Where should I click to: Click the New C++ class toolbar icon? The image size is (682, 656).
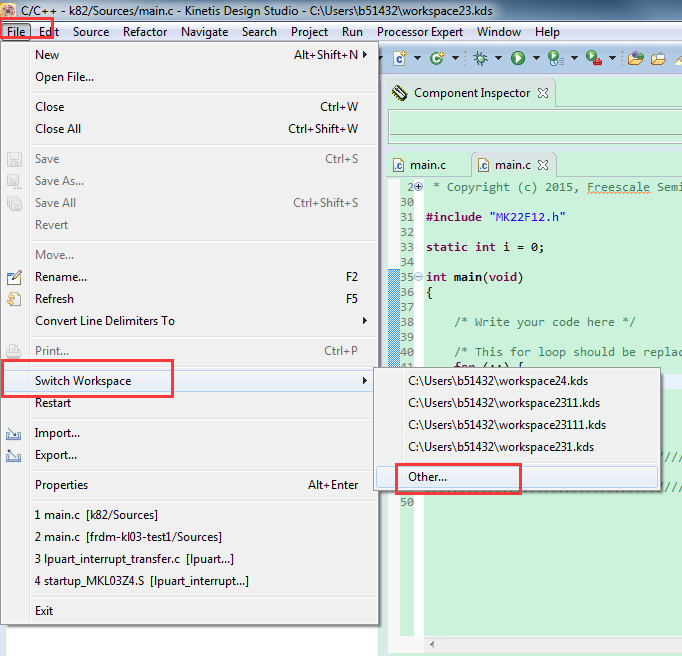tap(437, 58)
